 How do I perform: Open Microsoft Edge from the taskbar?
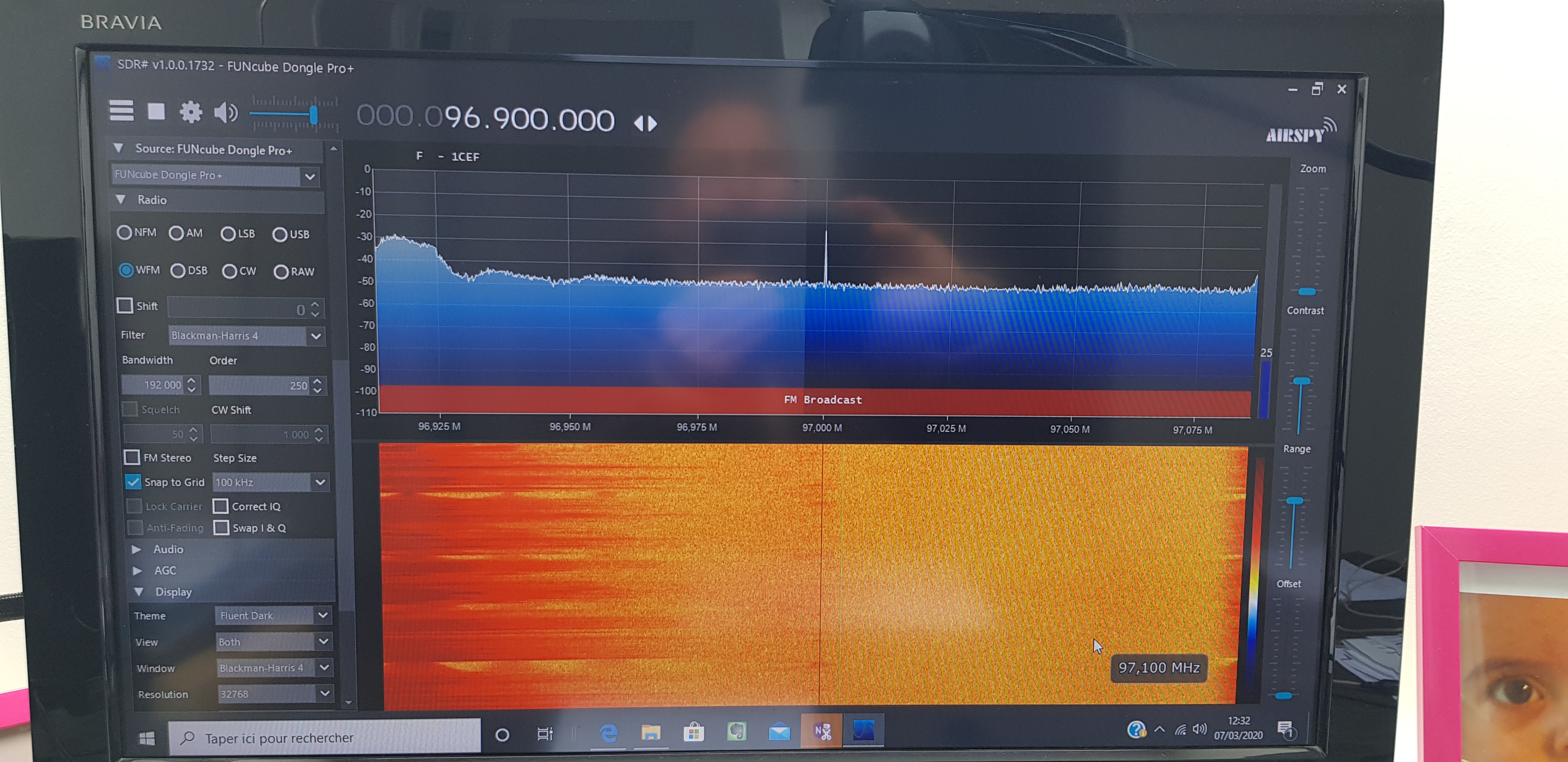(x=608, y=733)
